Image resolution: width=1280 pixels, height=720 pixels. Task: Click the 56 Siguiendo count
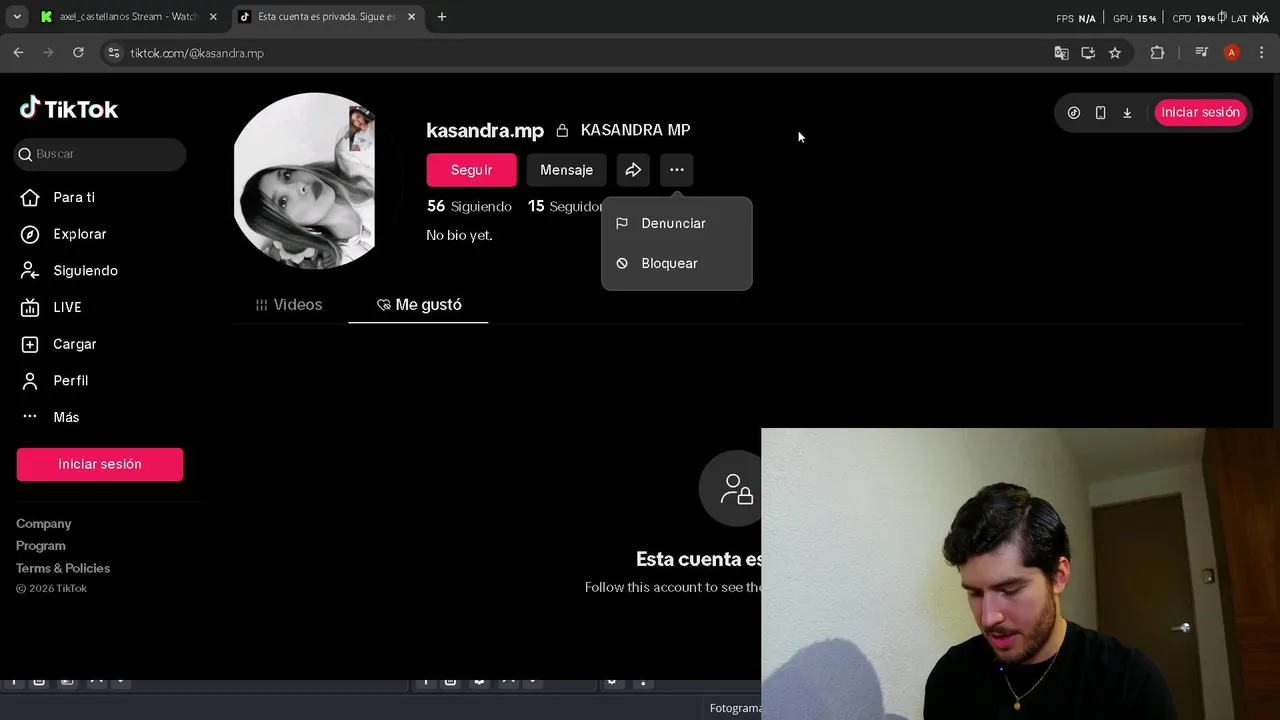point(469,206)
